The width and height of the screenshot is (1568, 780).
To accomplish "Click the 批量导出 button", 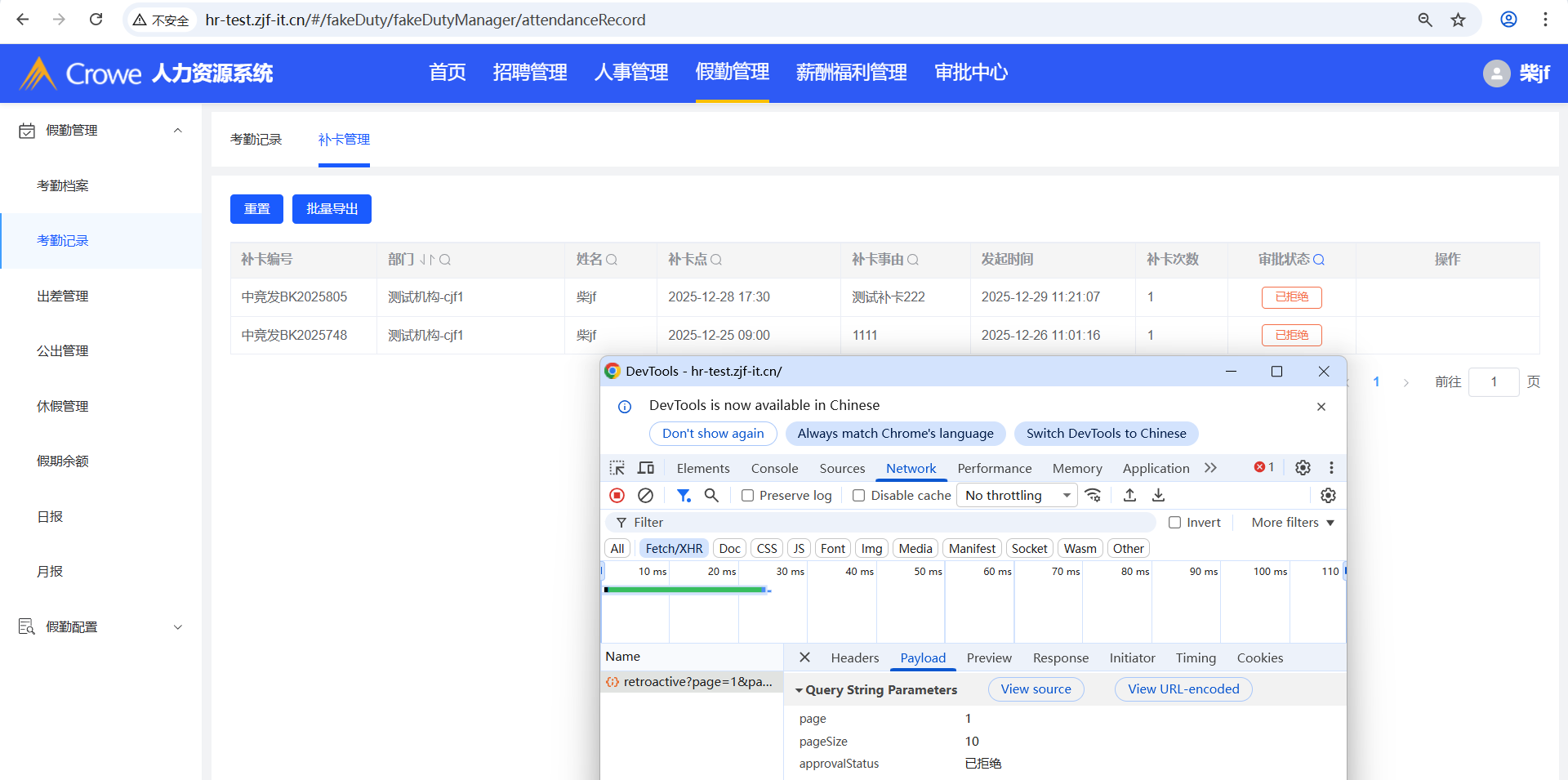I will tap(332, 209).
